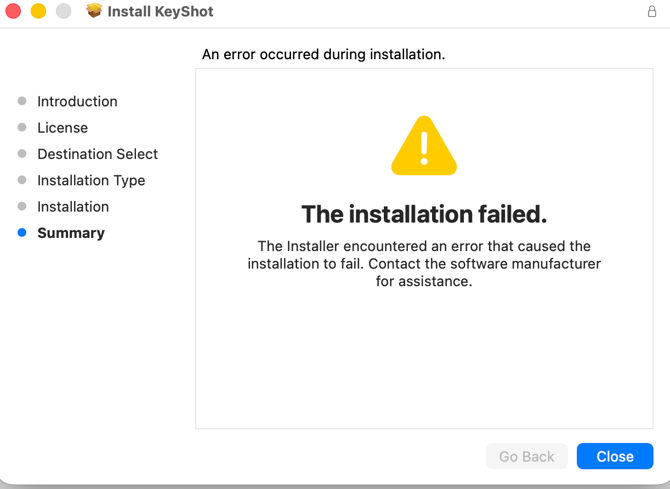Screen dimensions: 670x489
Task: Click the empty area of the white message pane
Action: 424,360
